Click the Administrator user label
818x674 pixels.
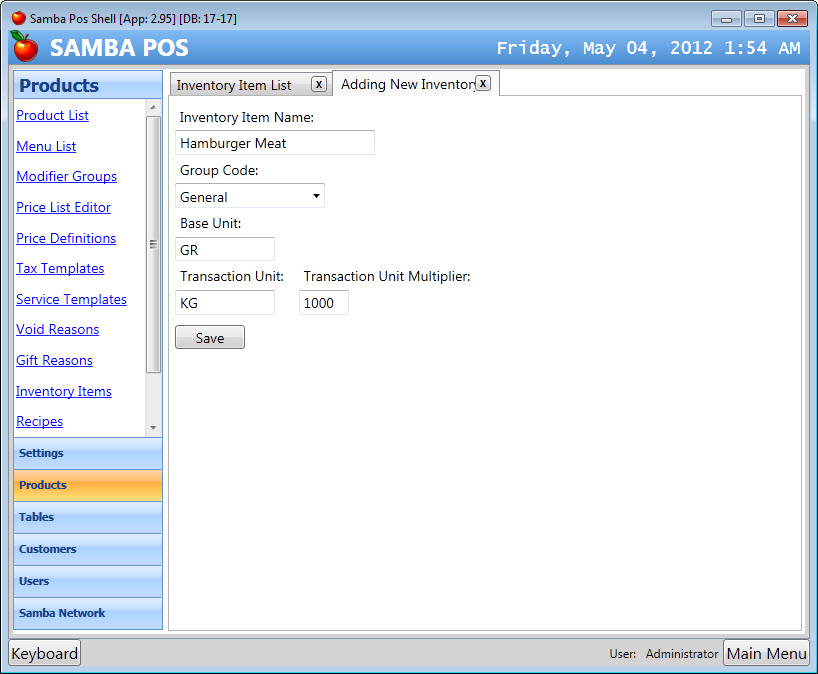coord(681,654)
